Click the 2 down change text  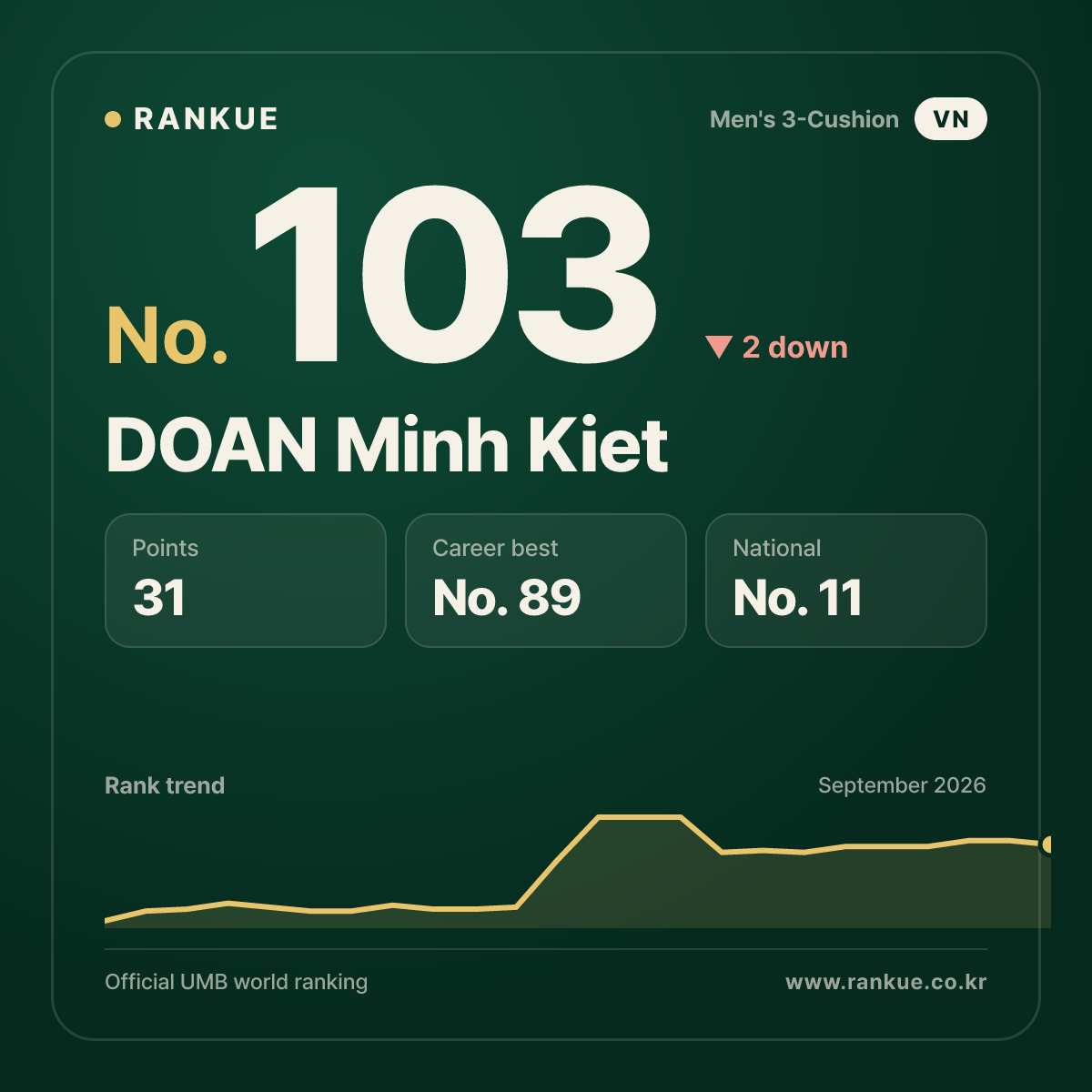click(795, 347)
